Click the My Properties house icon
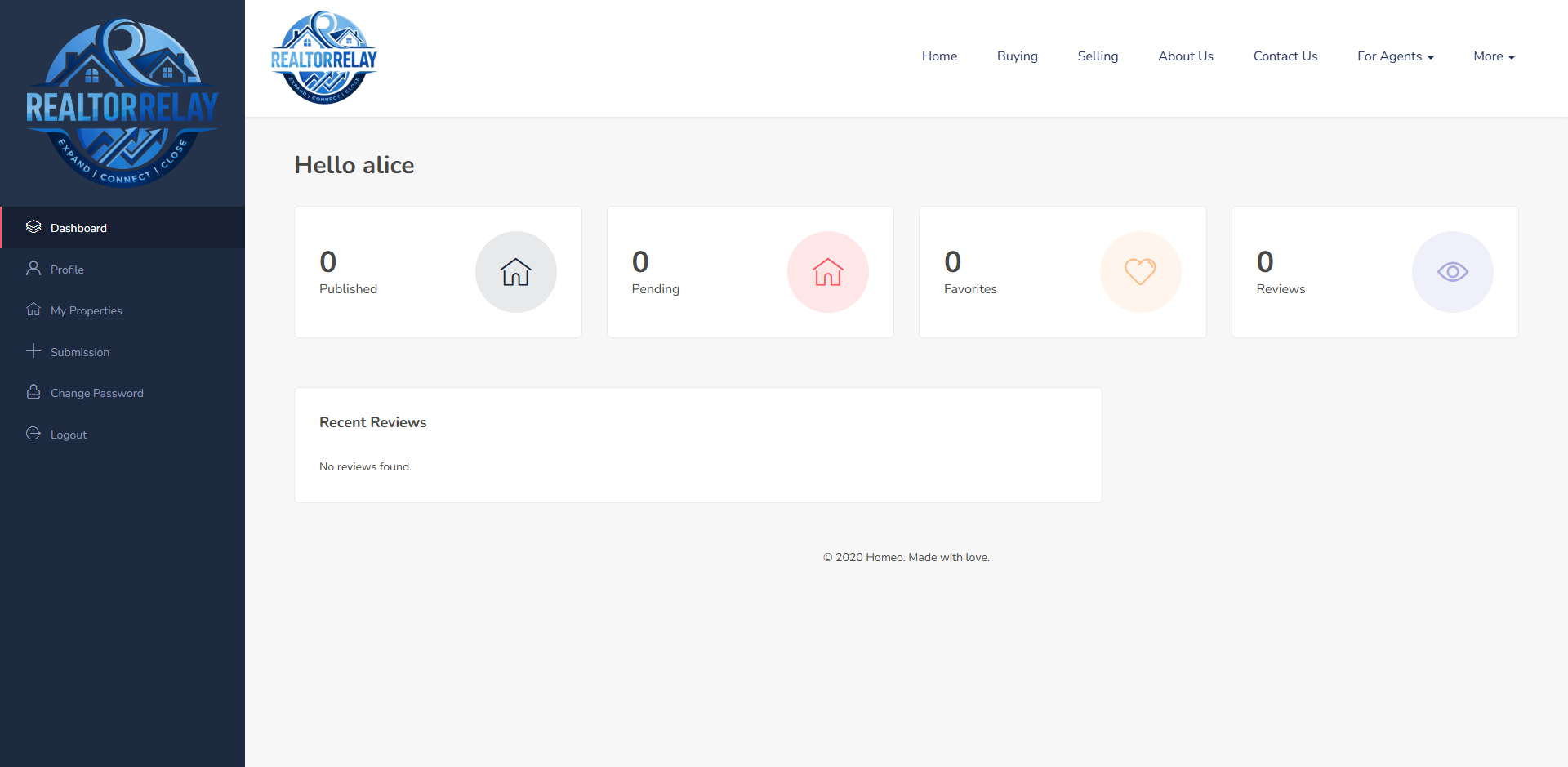The width and height of the screenshot is (1568, 767). pos(33,310)
